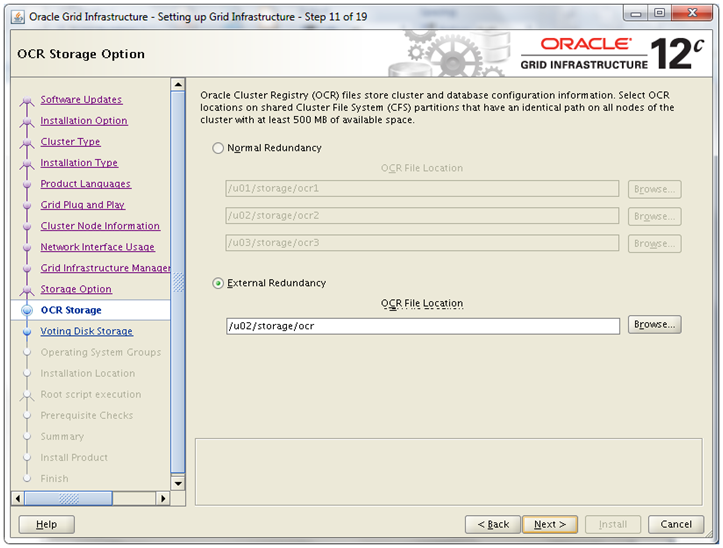Click the horizontal scroll right arrow

point(163,499)
